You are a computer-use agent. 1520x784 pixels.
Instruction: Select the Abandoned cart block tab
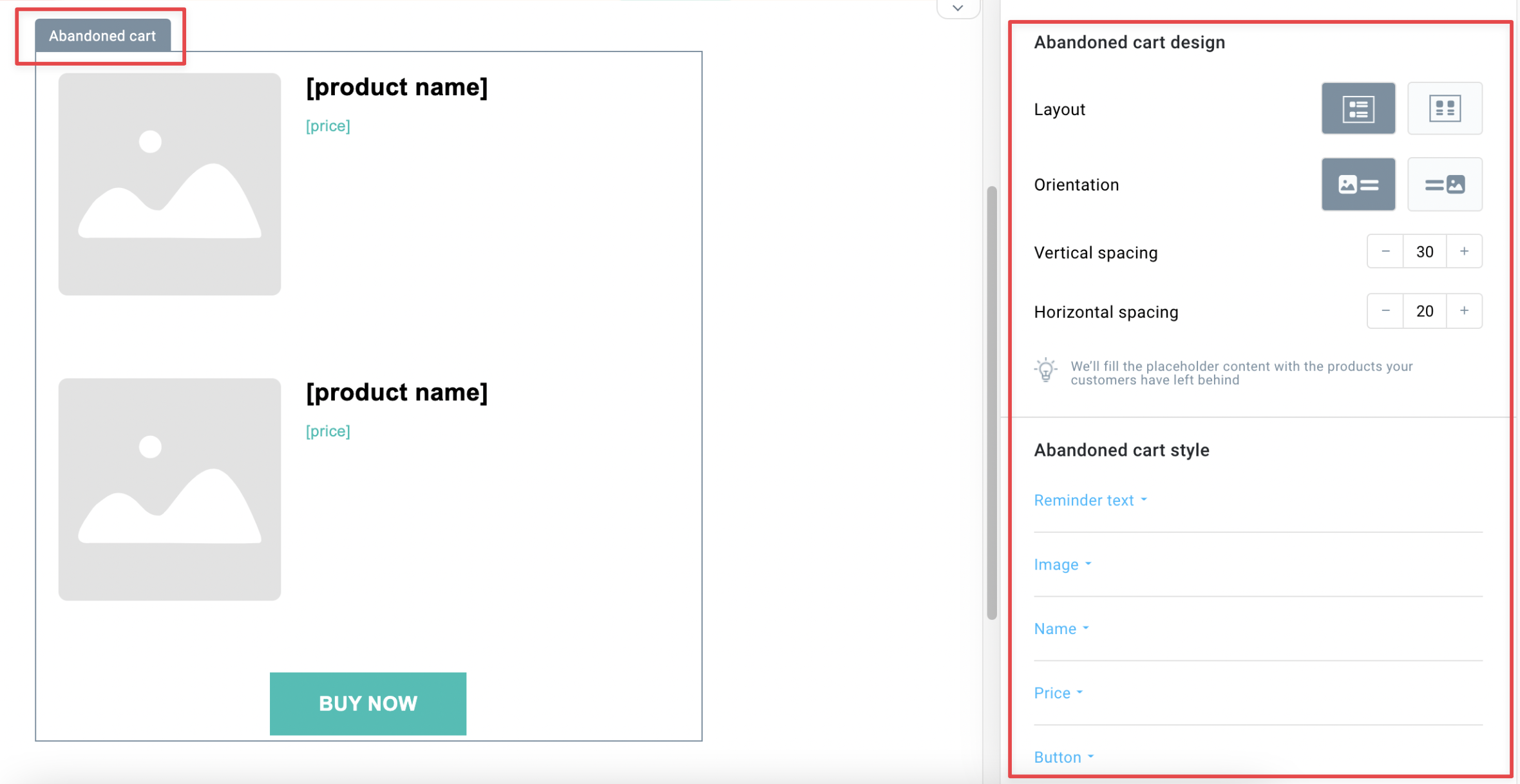coord(102,35)
